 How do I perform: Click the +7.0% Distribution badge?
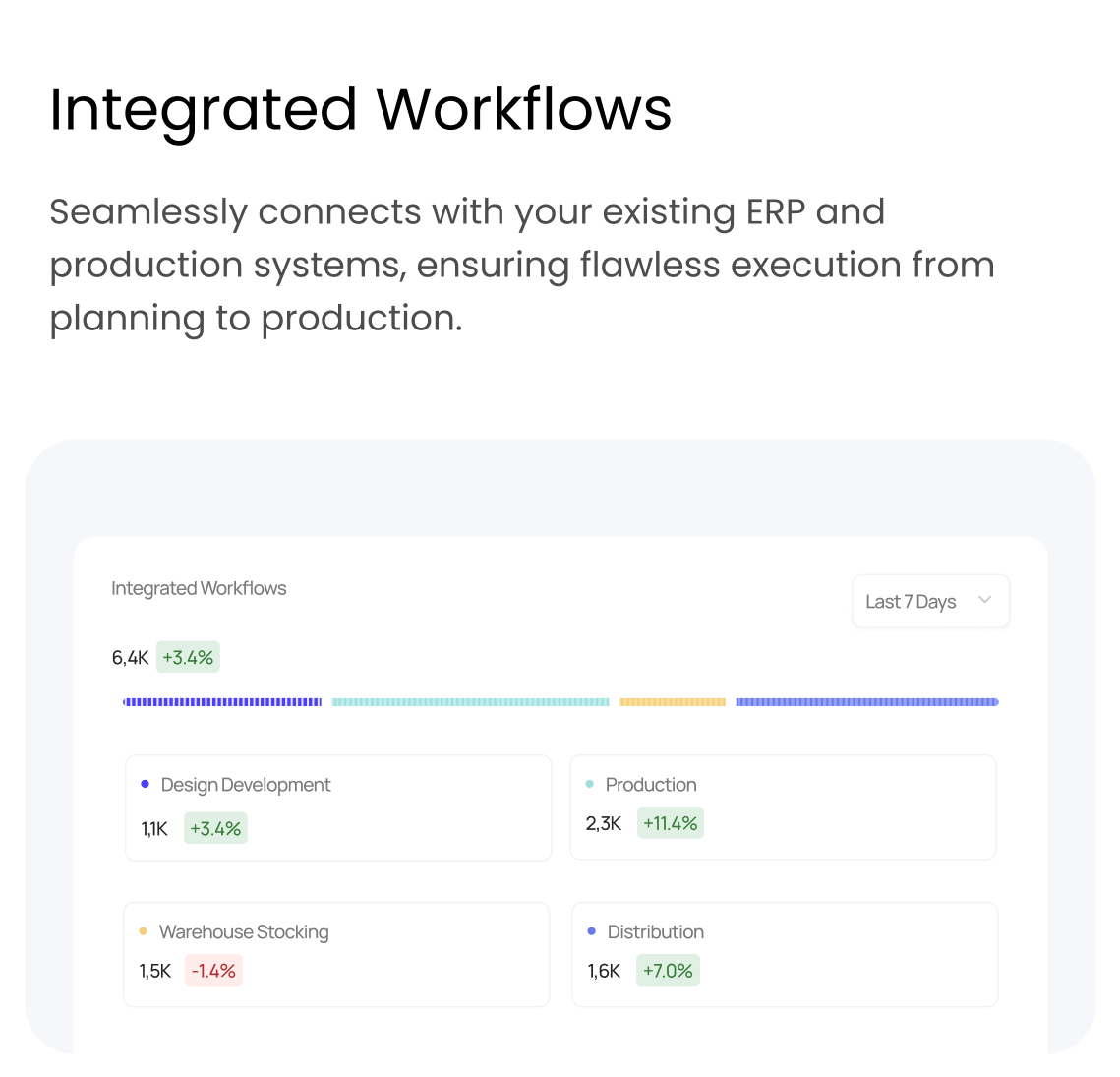tap(668, 971)
